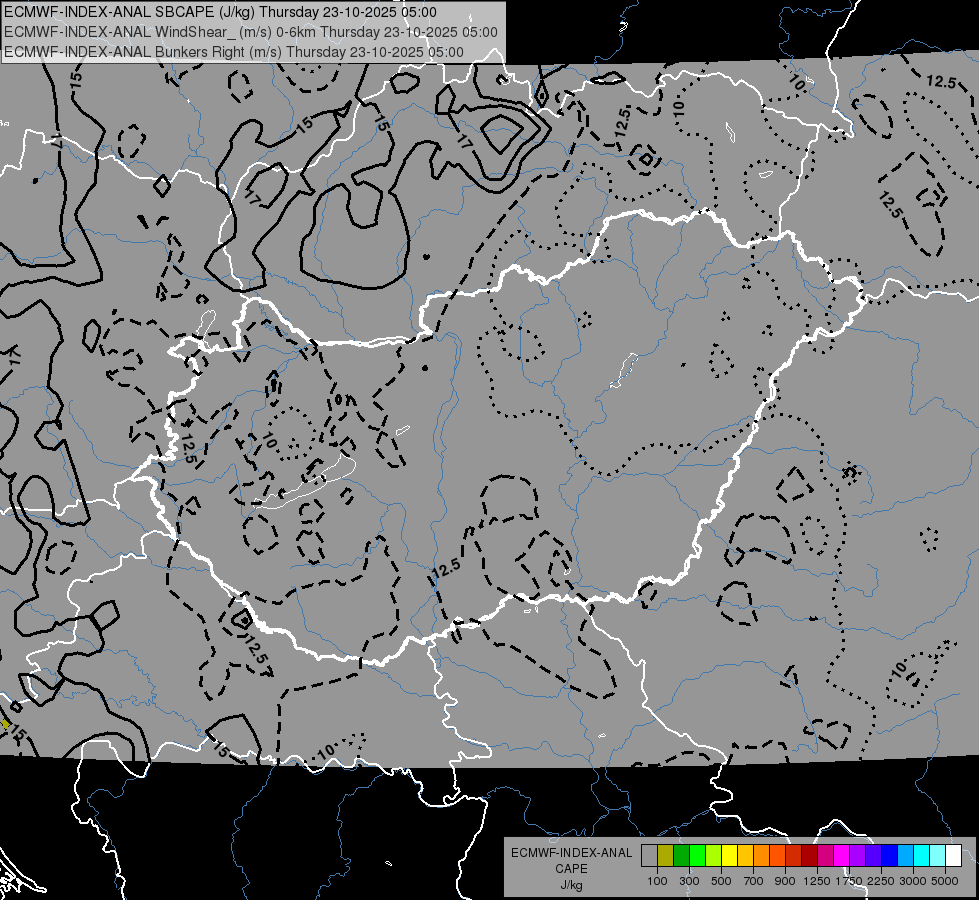Click the sky blue swatch left of 3000
979x900 pixels.
click(x=905, y=855)
